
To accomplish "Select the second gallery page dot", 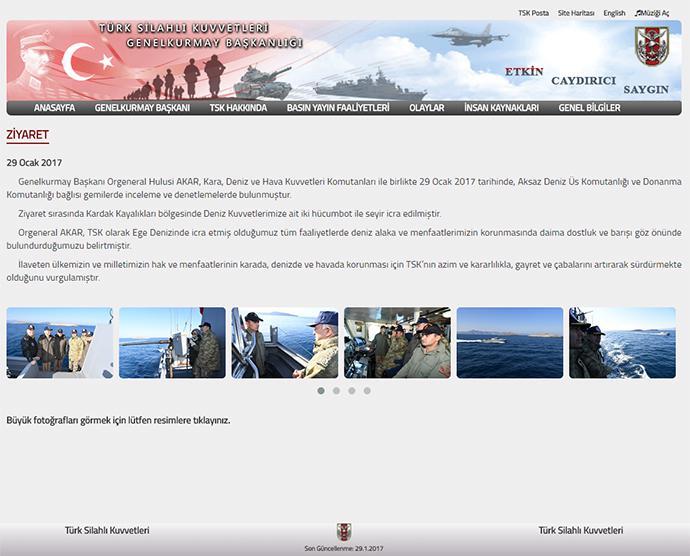I will click(x=336, y=391).
